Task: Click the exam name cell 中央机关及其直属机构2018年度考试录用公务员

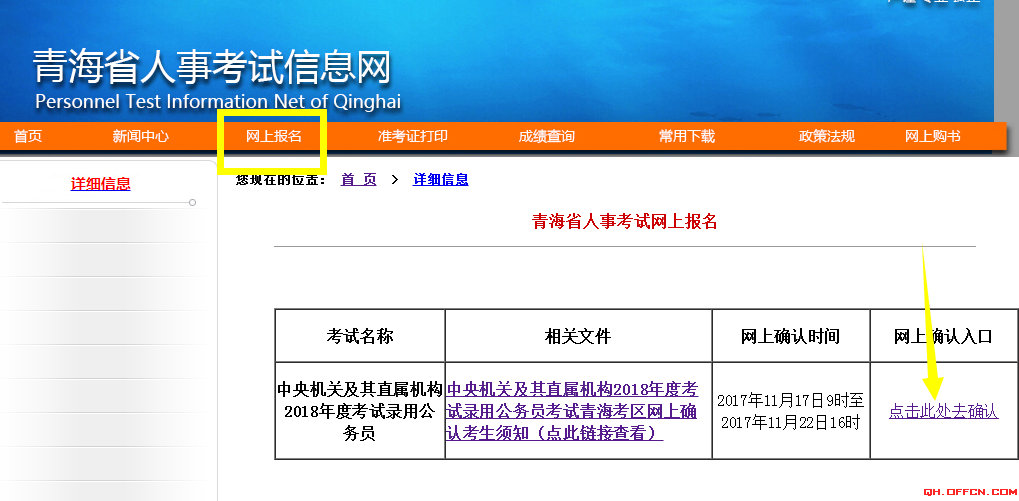Action: 360,411
